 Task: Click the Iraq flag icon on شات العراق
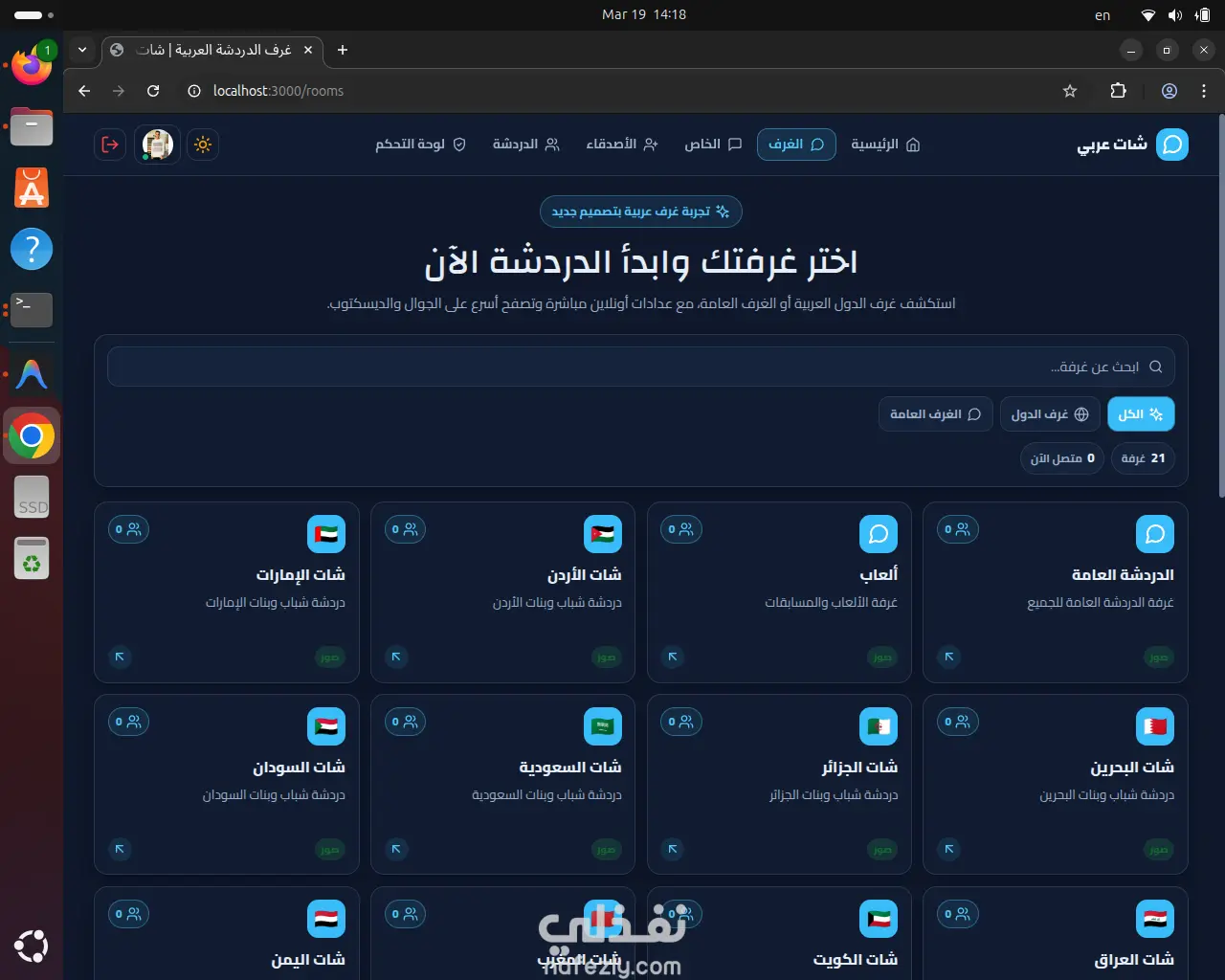click(x=1155, y=919)
